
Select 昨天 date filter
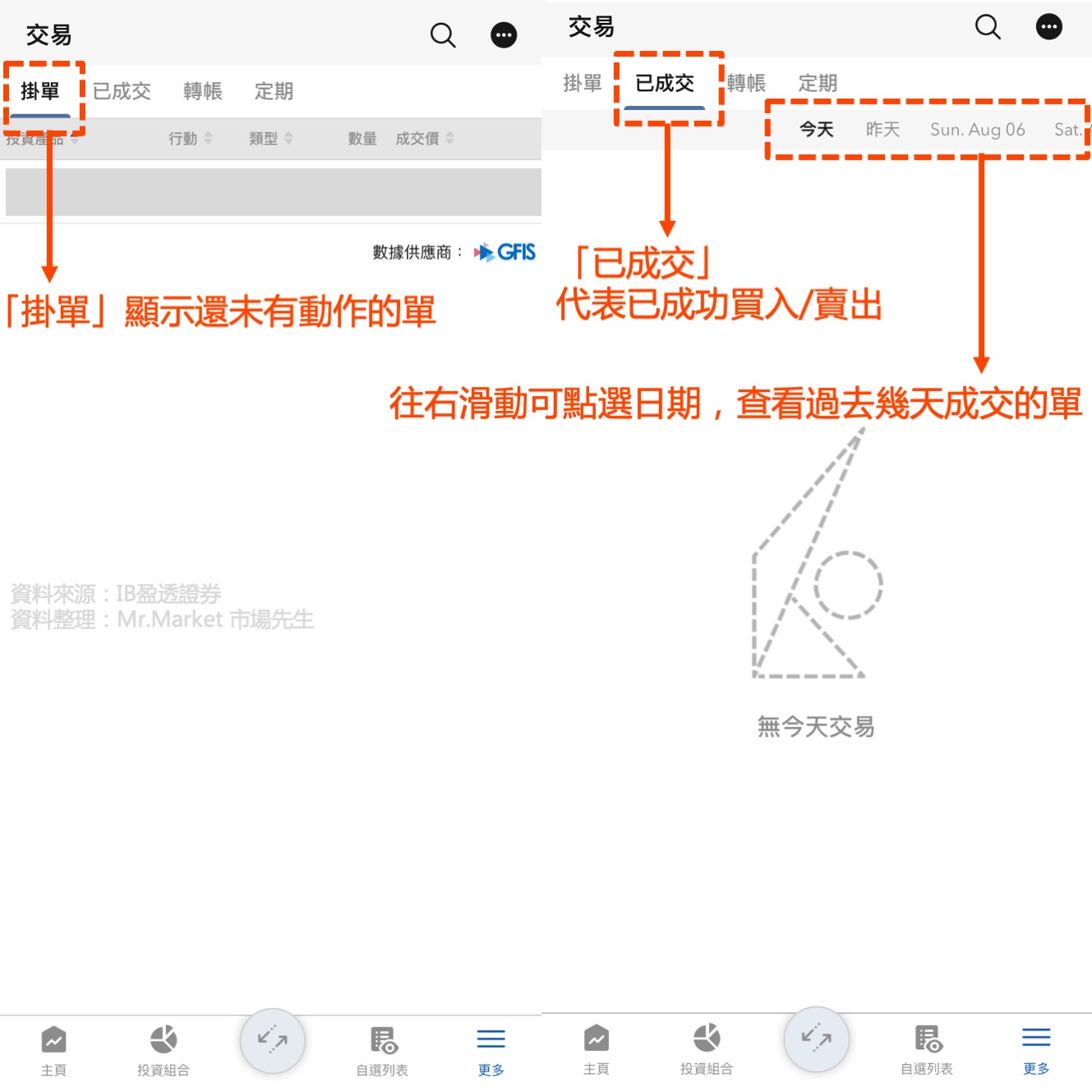(882, 129)
